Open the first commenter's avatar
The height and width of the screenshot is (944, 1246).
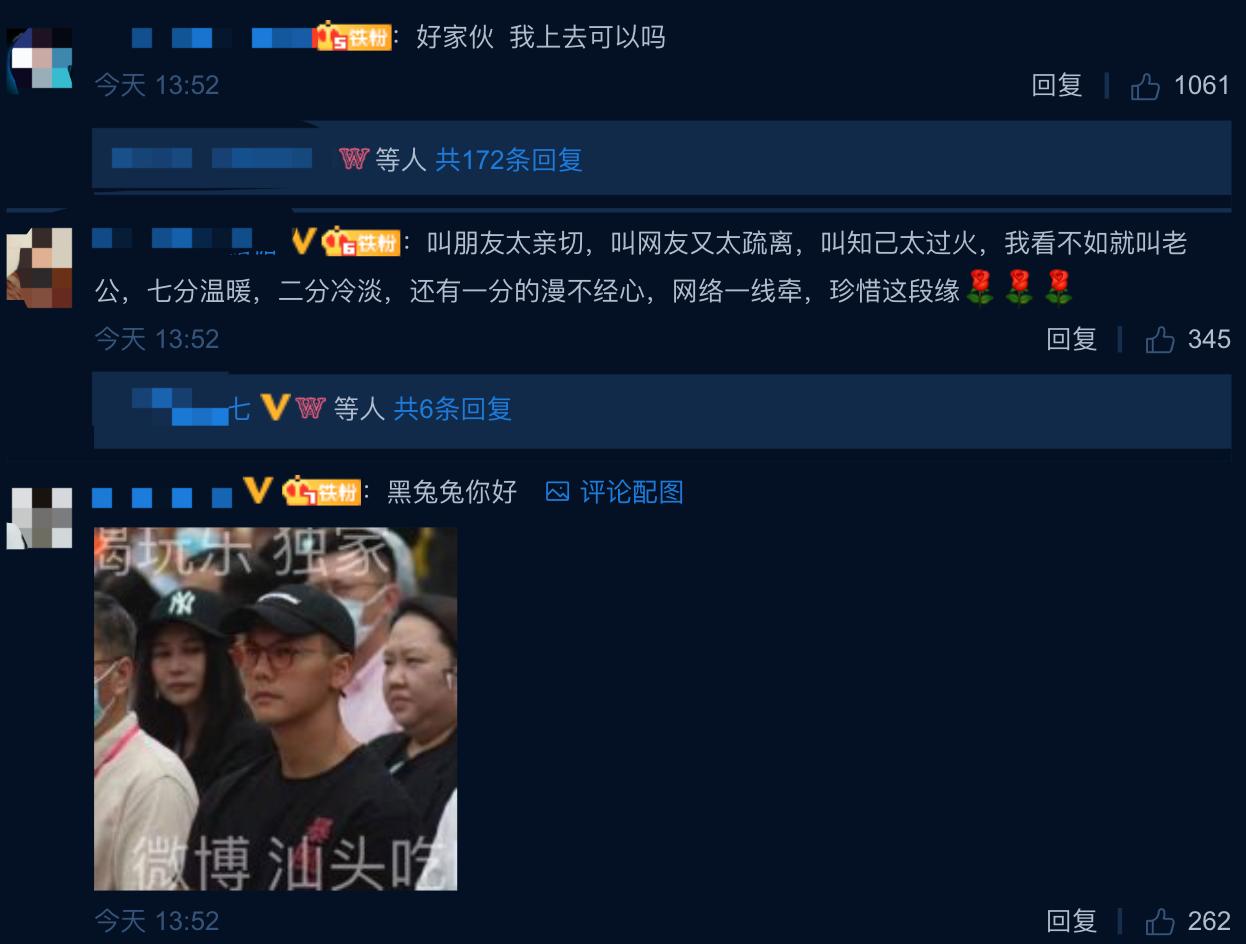40,58
